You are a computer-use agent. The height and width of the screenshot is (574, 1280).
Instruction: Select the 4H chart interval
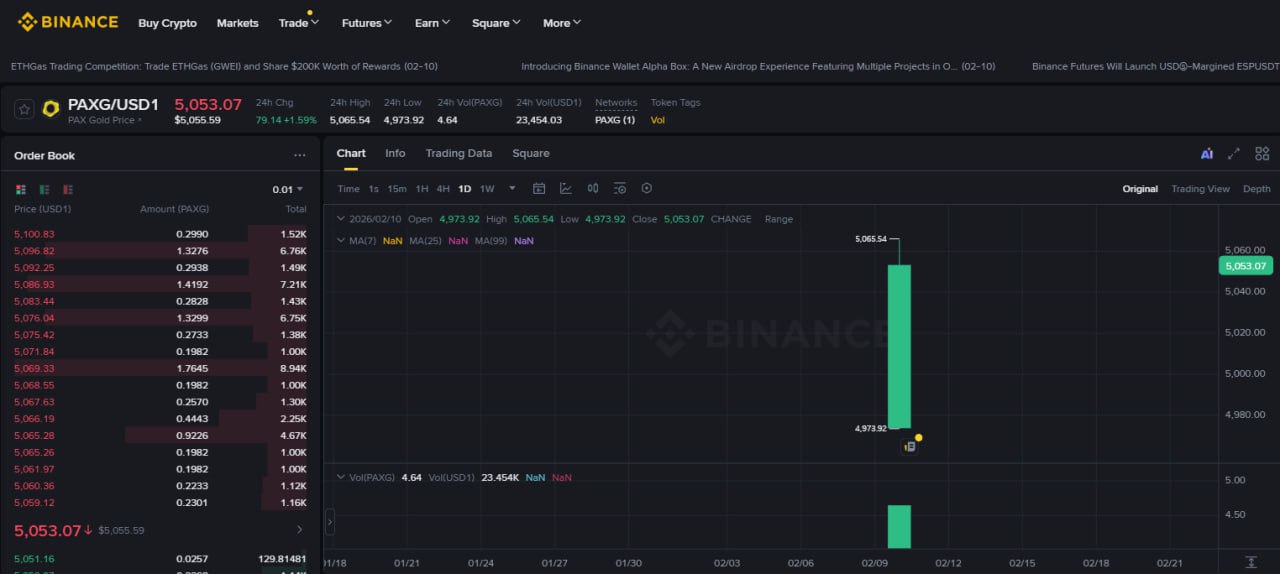[443, 189]
